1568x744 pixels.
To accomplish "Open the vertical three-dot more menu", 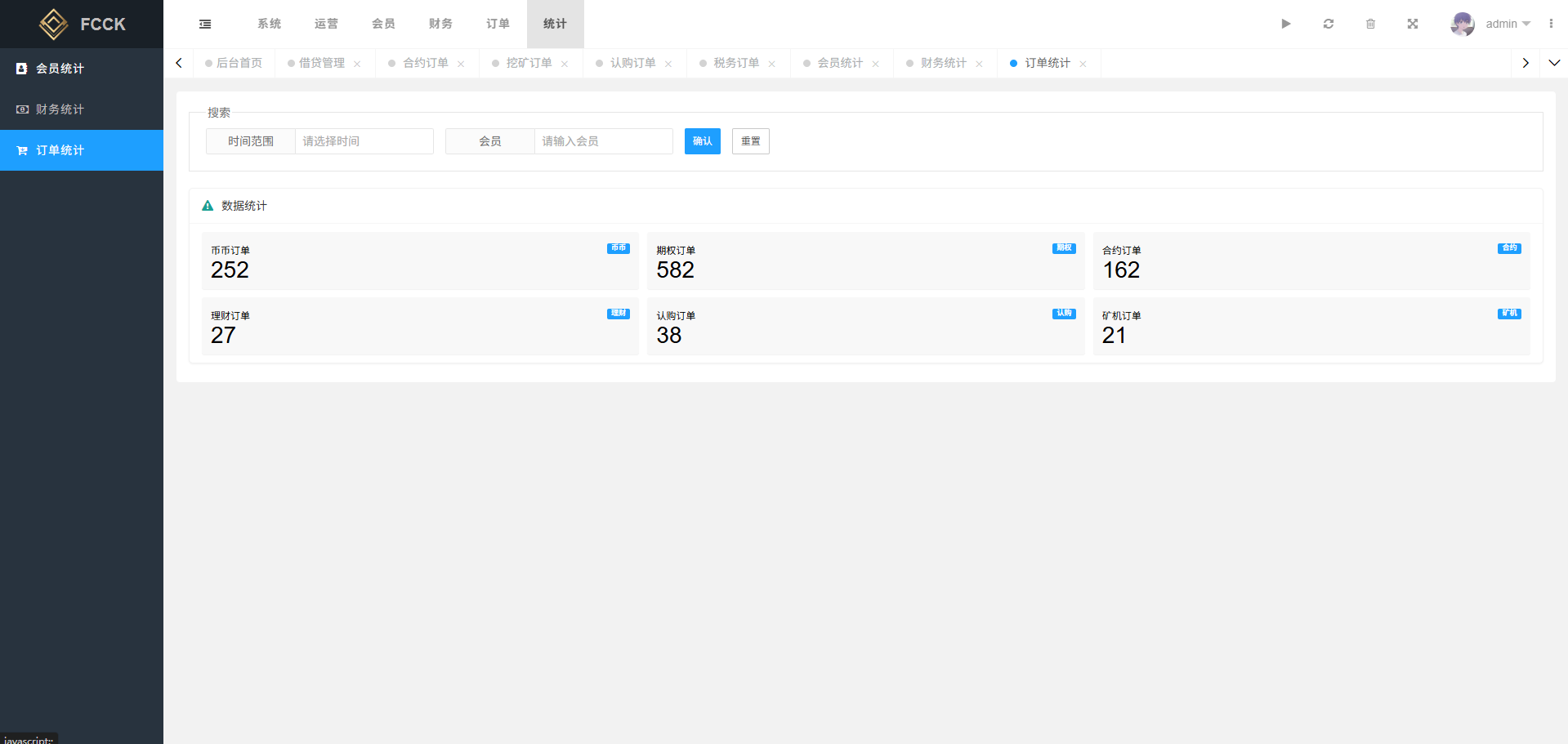I will tap(1551, 24).
